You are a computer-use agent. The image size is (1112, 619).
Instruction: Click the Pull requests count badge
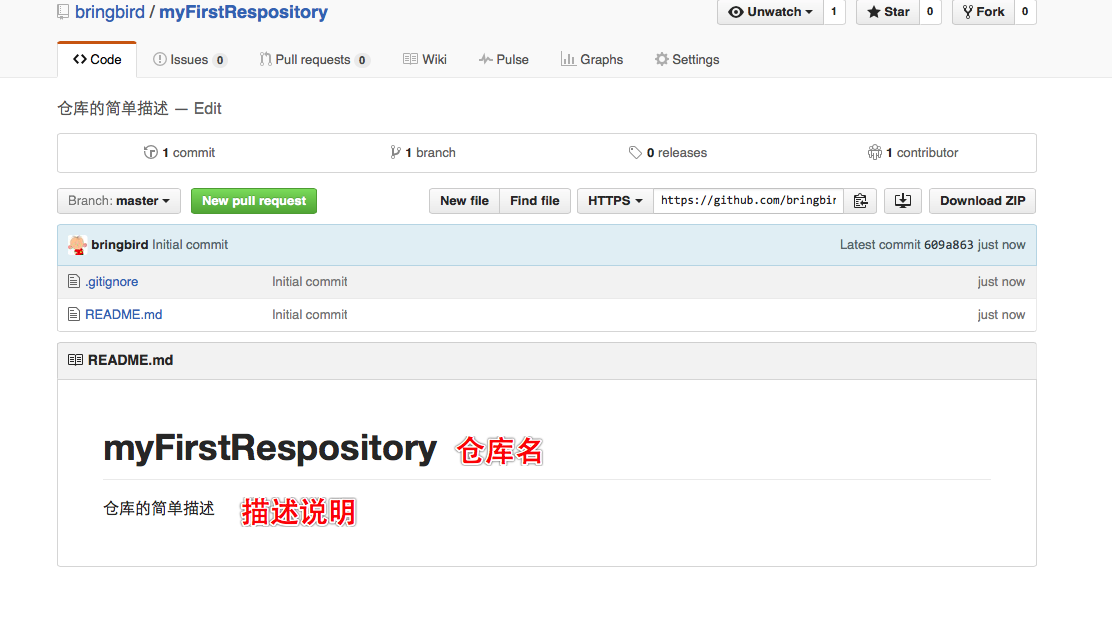coord(362,60)
